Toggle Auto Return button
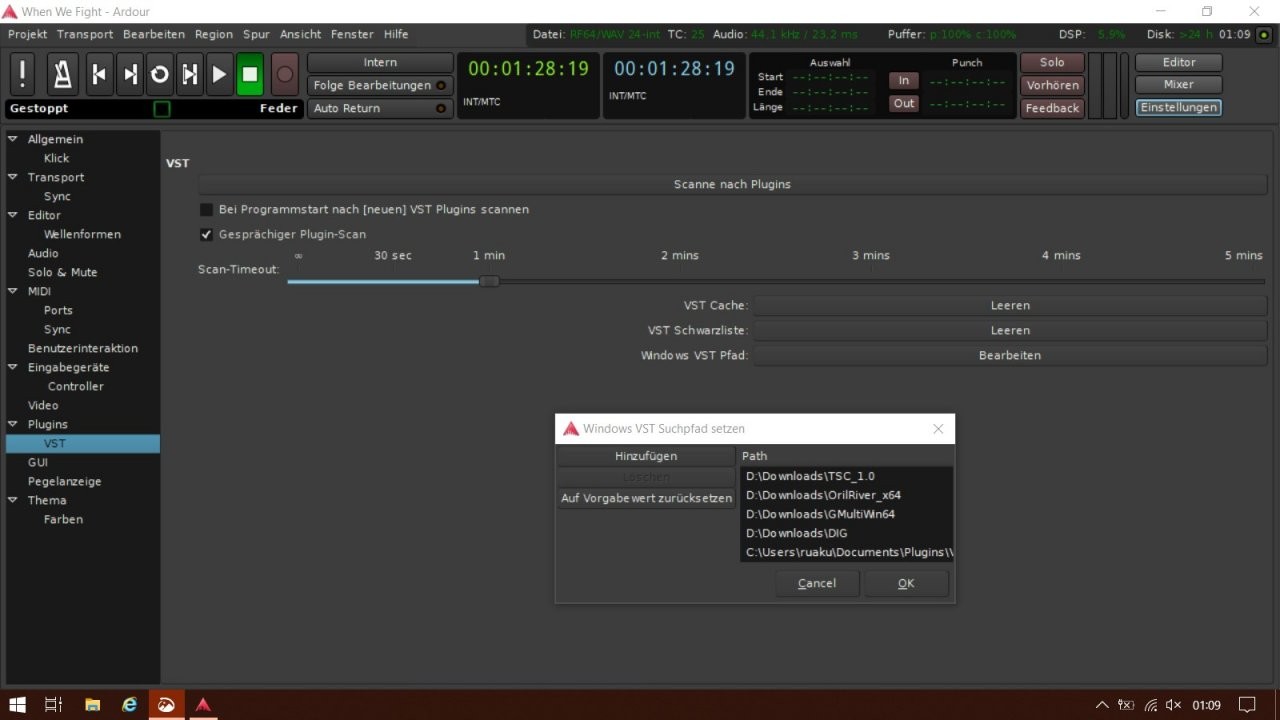Viewport: 1280px width, 720px height. [x=380, y=108]
